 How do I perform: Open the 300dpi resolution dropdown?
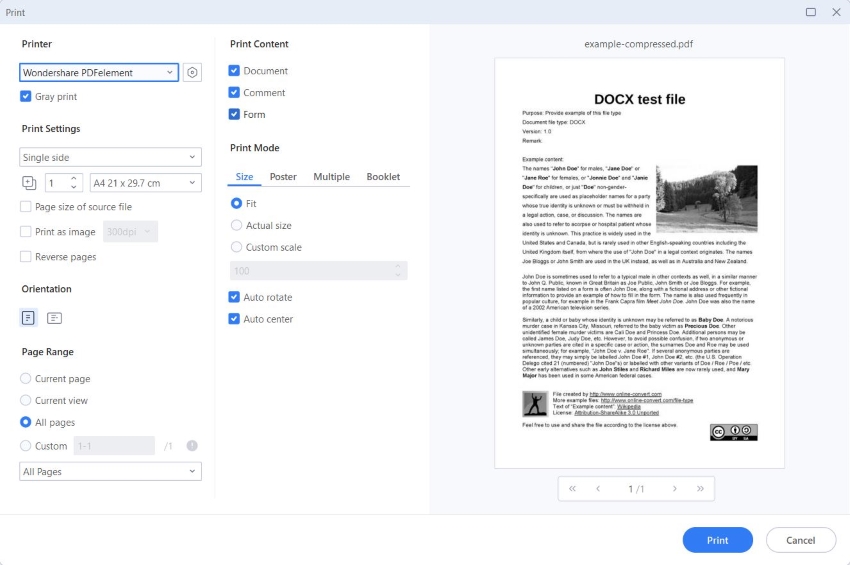[x=130, y=232]
